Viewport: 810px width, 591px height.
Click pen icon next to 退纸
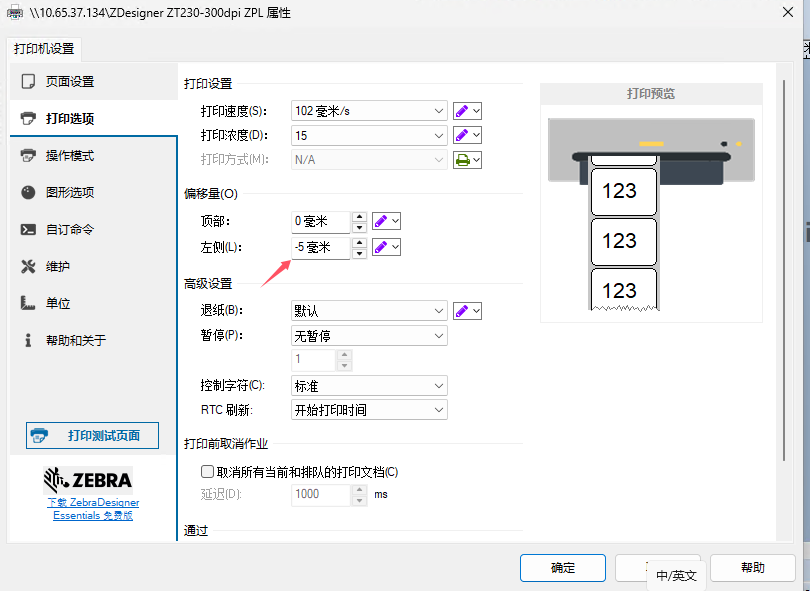[x=462, y=311]
